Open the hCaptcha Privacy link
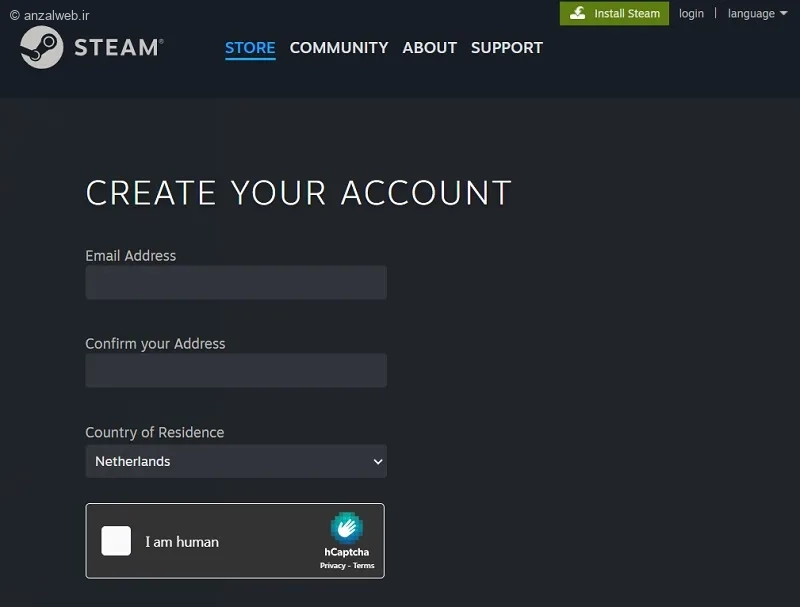The width and height of the screenshot is (800, 607). pyautogui.click(x=333, y=565)
